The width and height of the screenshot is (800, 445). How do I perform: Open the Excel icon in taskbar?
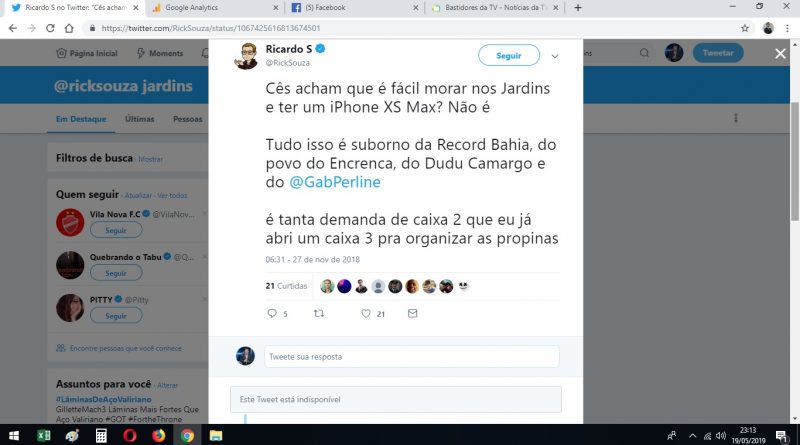click(43, 435)
